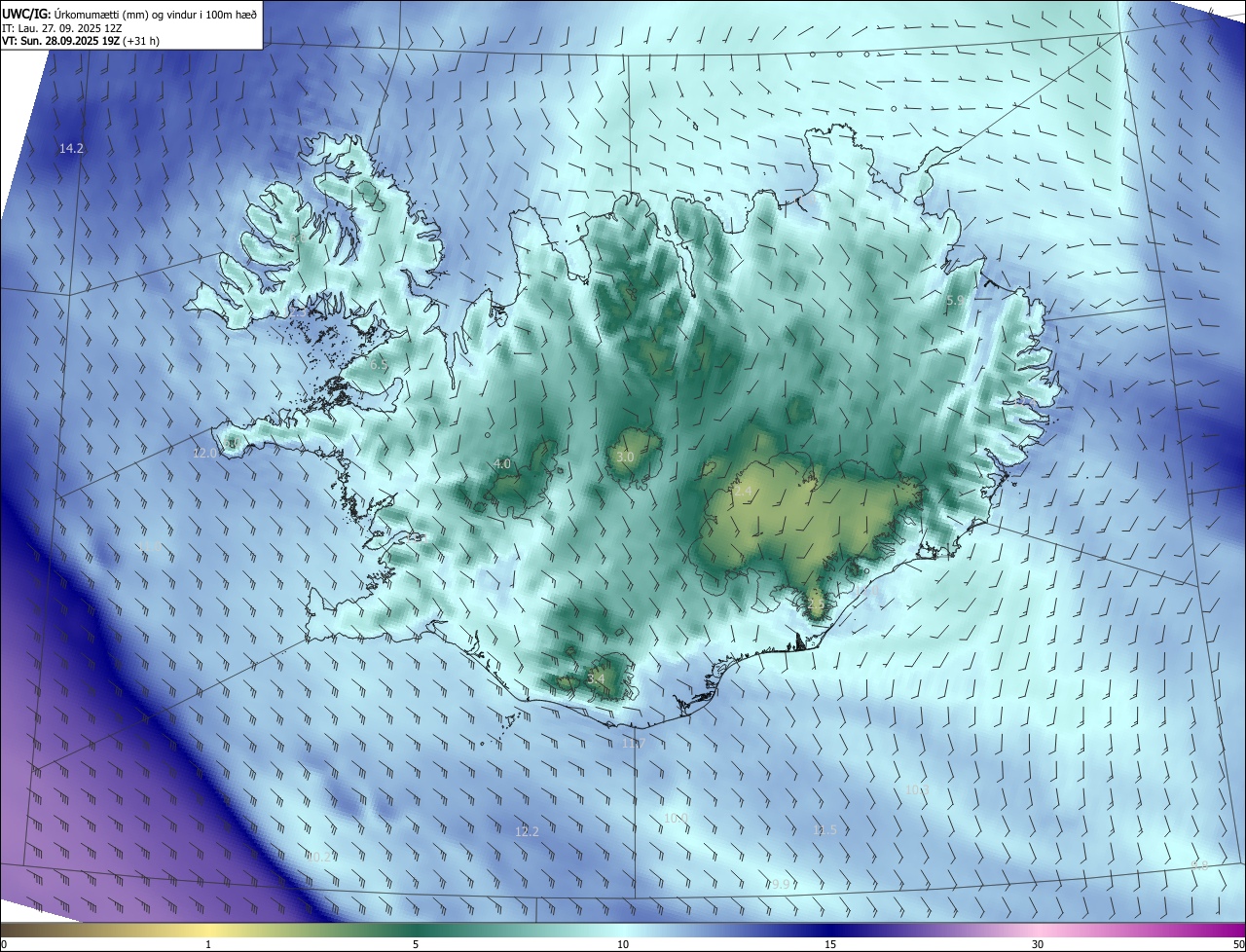1246x952 pixels.
Task: Click the 9.8 value label in the southeast corner
Action: click(x=1199, y=864)
